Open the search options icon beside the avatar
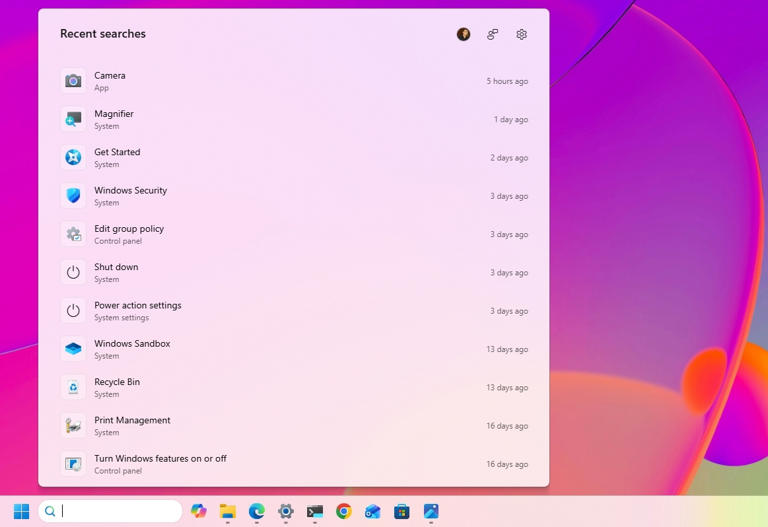The height and width of the screenshot is (527, 768). point(493,34)
